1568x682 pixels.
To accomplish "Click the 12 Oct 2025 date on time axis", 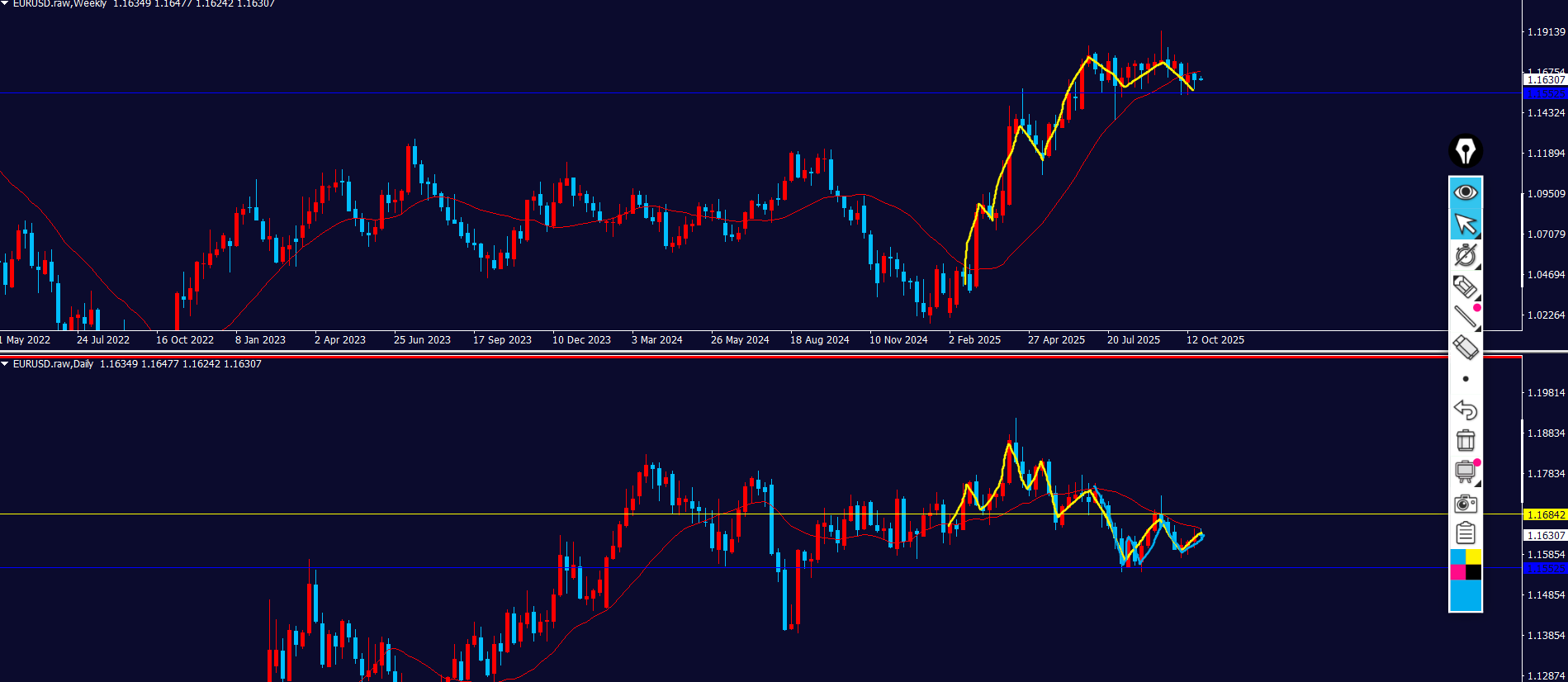I will [1215, 340].
